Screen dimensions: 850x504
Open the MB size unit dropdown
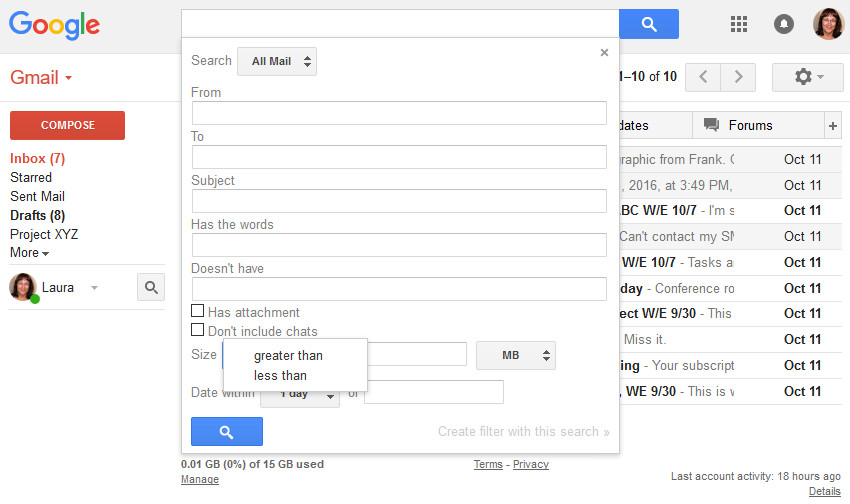(x=516, y=356)
